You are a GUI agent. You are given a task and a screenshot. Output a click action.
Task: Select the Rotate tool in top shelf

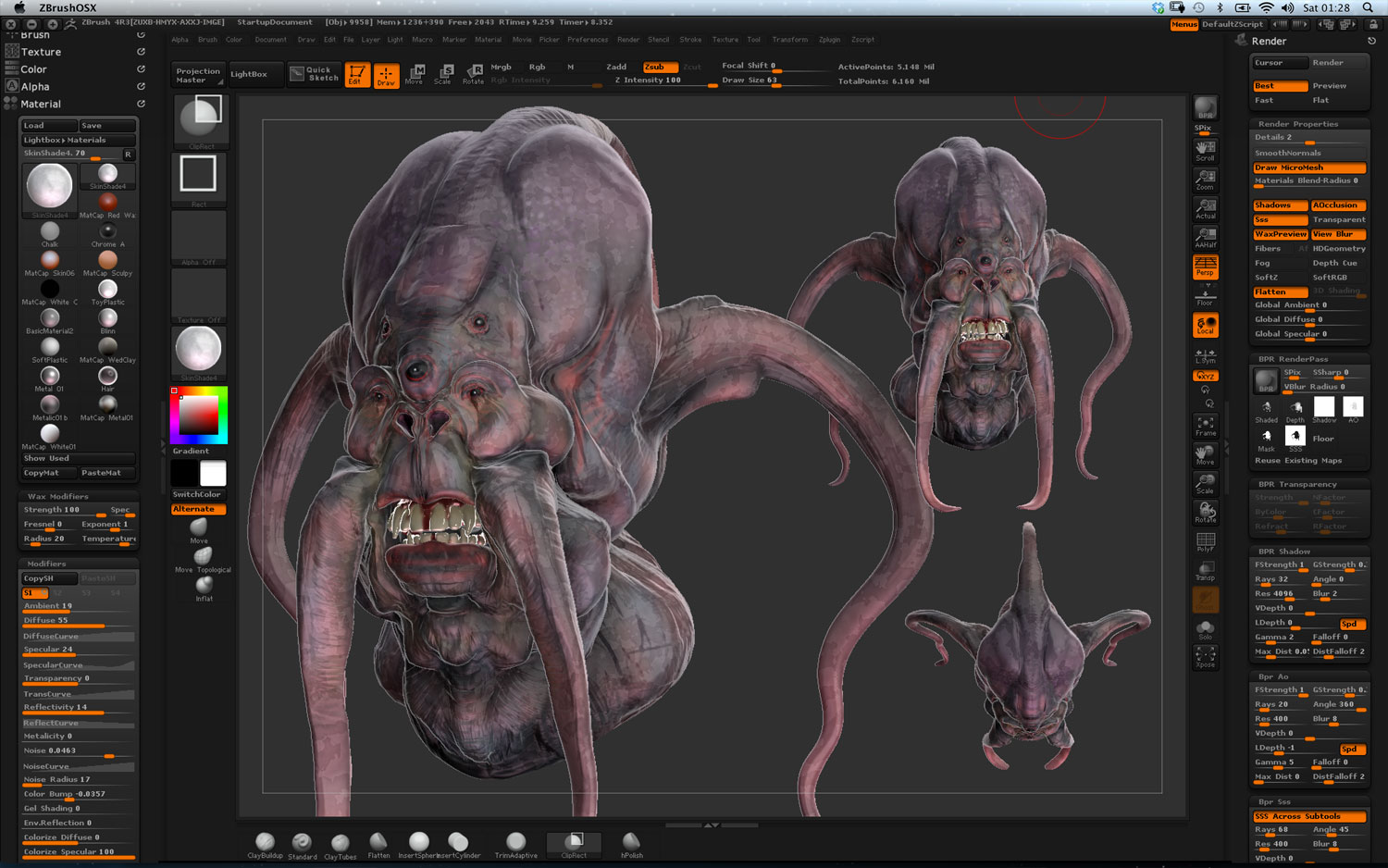coord(473,74)
